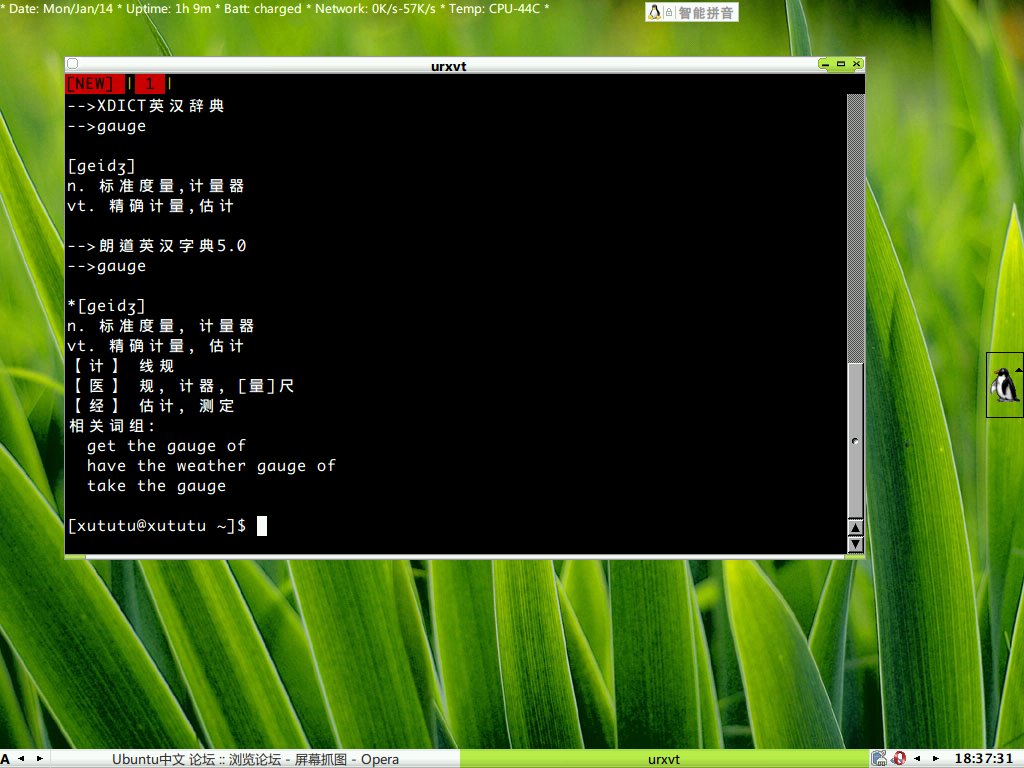
Task: Close the urxvt terminal window
Action: point(857,64)
